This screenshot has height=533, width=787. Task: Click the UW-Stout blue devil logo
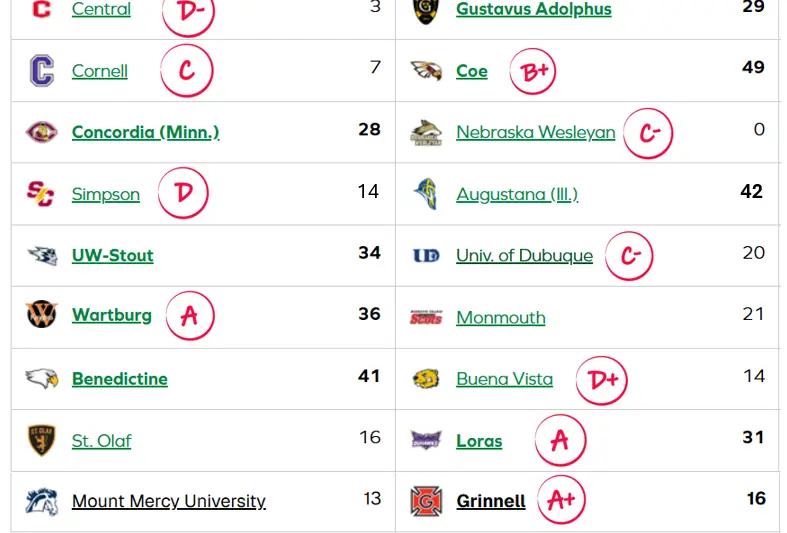(42, 255)
